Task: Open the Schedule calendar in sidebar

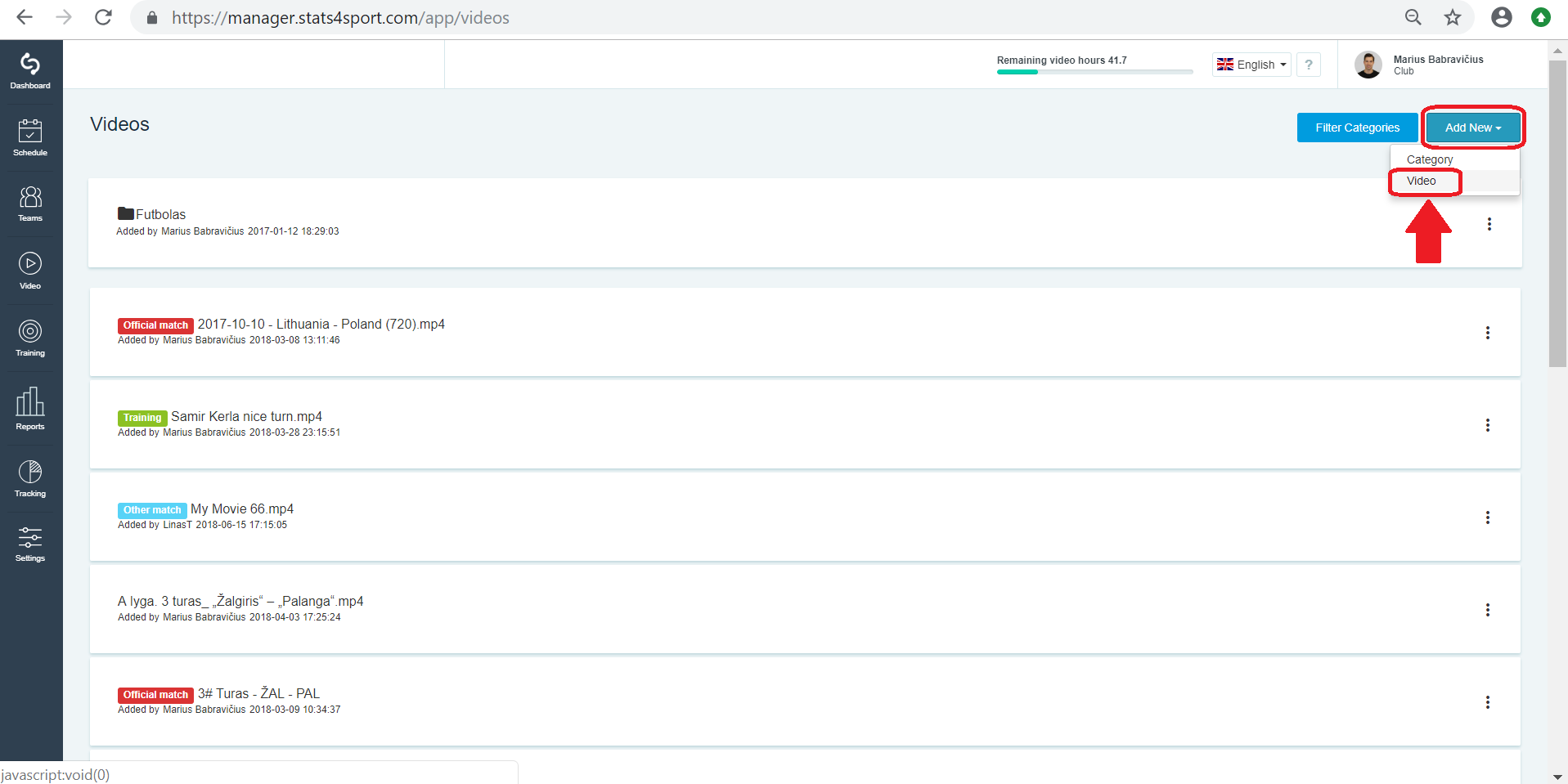Action: 30,137
